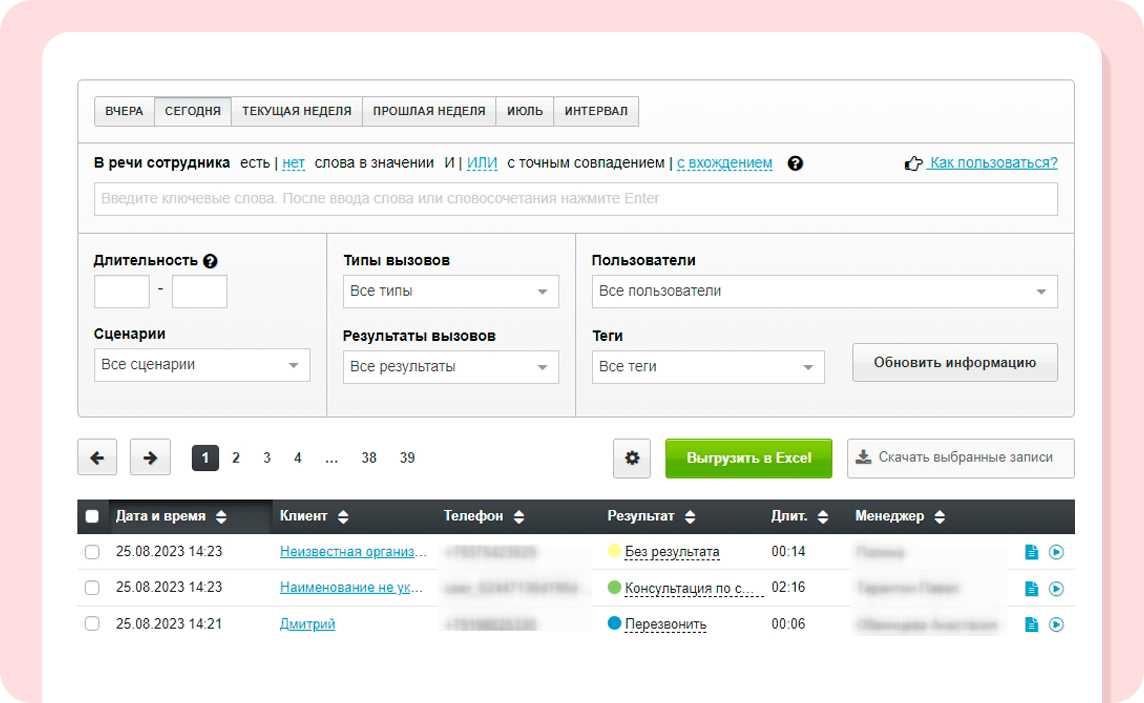Play recording of the Дмитрий call
Viewport: 1144px width, 703px height.
click(x=1056, y=624)
